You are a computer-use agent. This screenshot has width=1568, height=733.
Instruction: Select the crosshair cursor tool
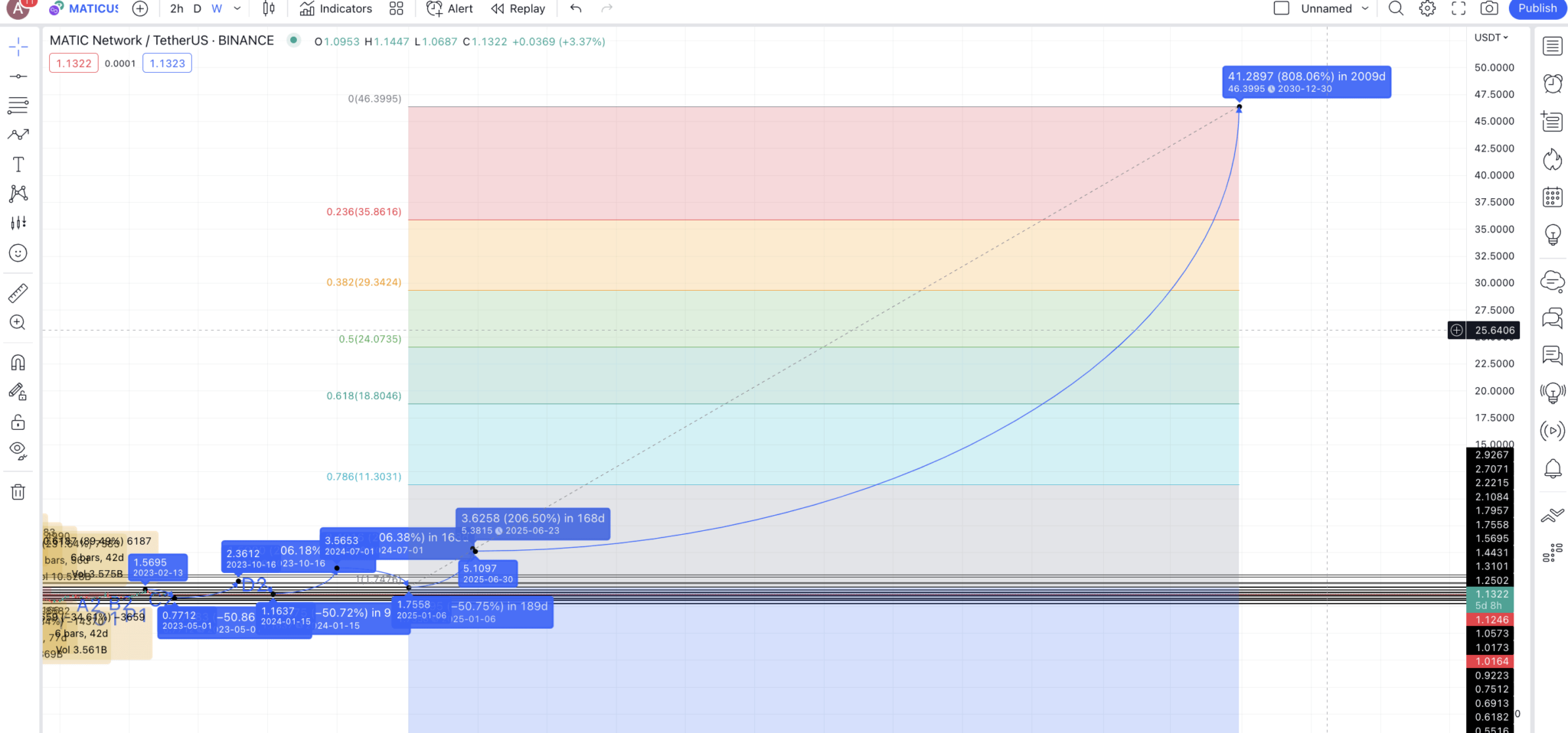(x=18, y=47)
